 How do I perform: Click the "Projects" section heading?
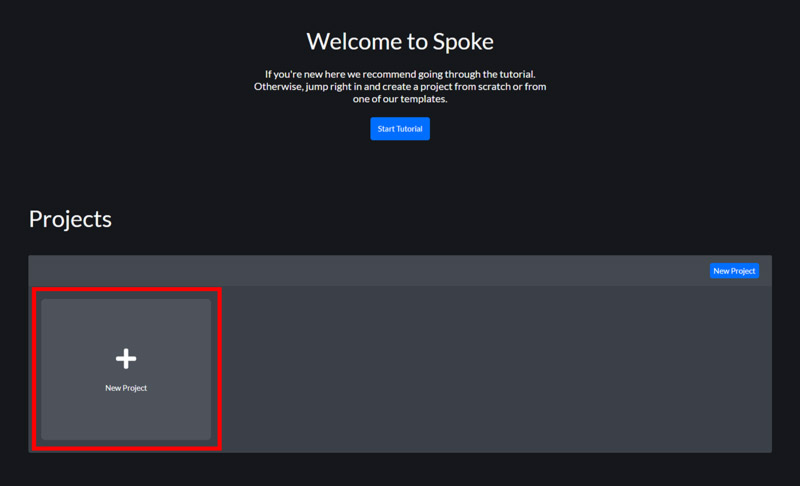[70, 219]
